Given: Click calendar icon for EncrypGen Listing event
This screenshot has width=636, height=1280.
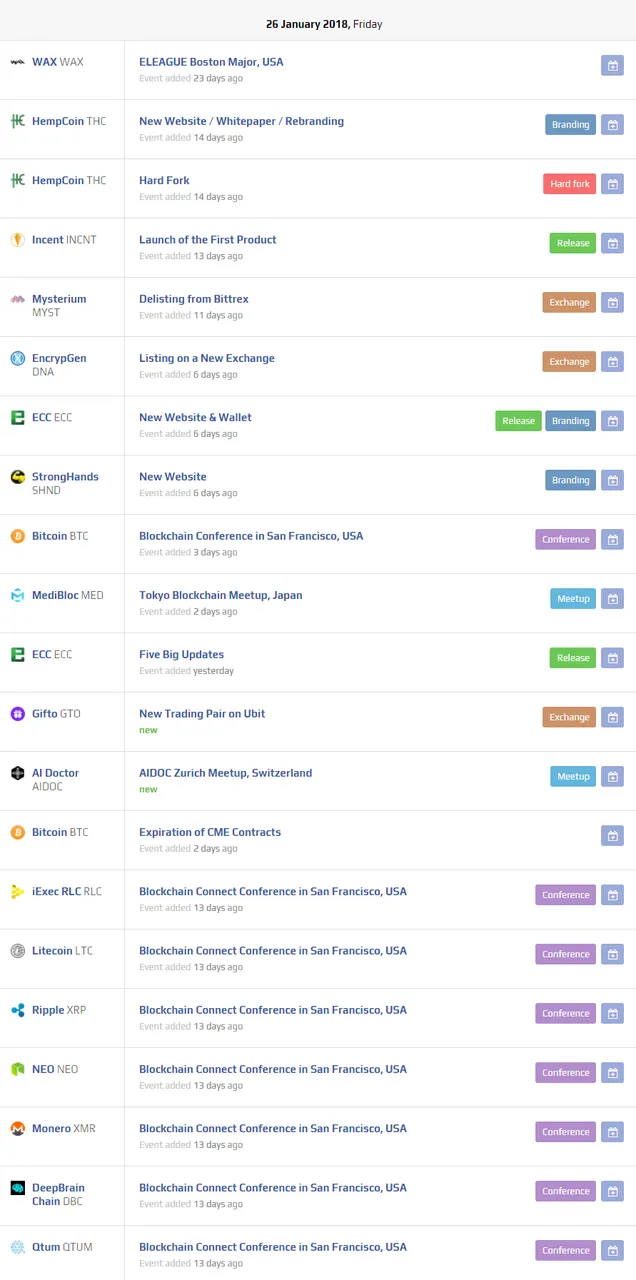Looking at the screenshot, I should (612, 361).
